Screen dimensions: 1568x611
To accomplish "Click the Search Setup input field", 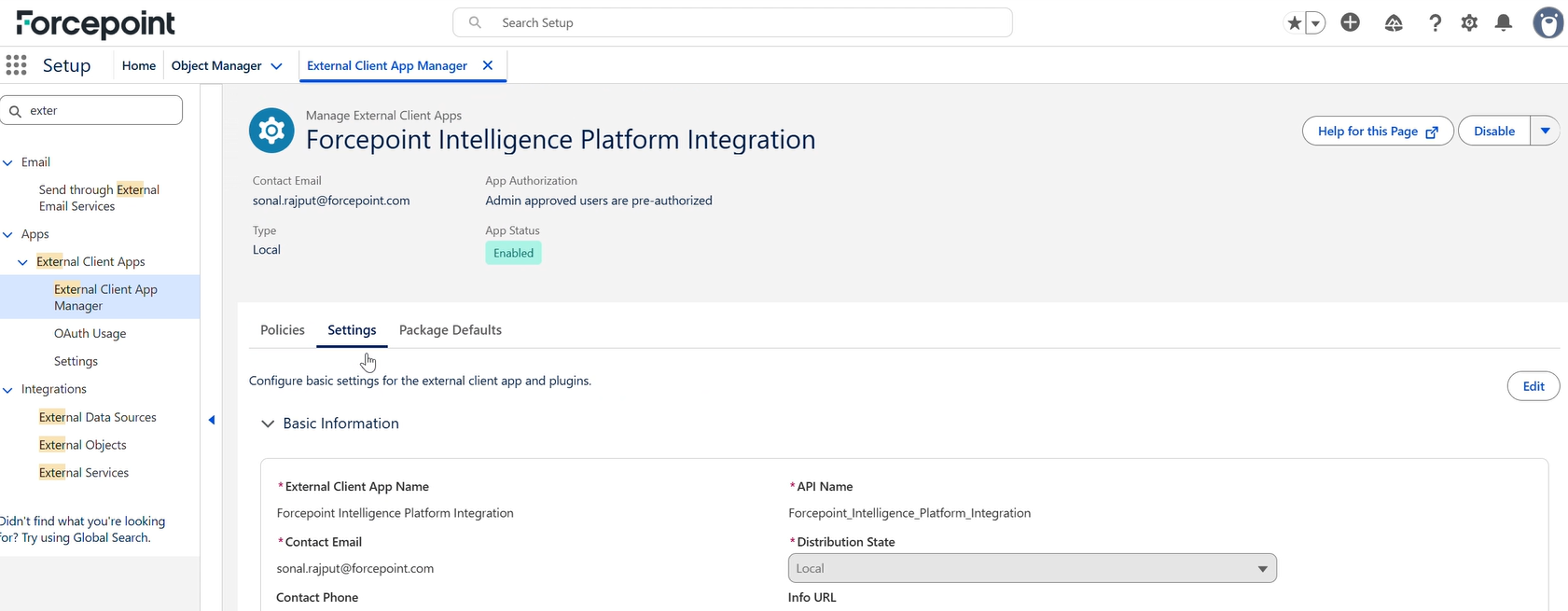I will pos(732,22).
